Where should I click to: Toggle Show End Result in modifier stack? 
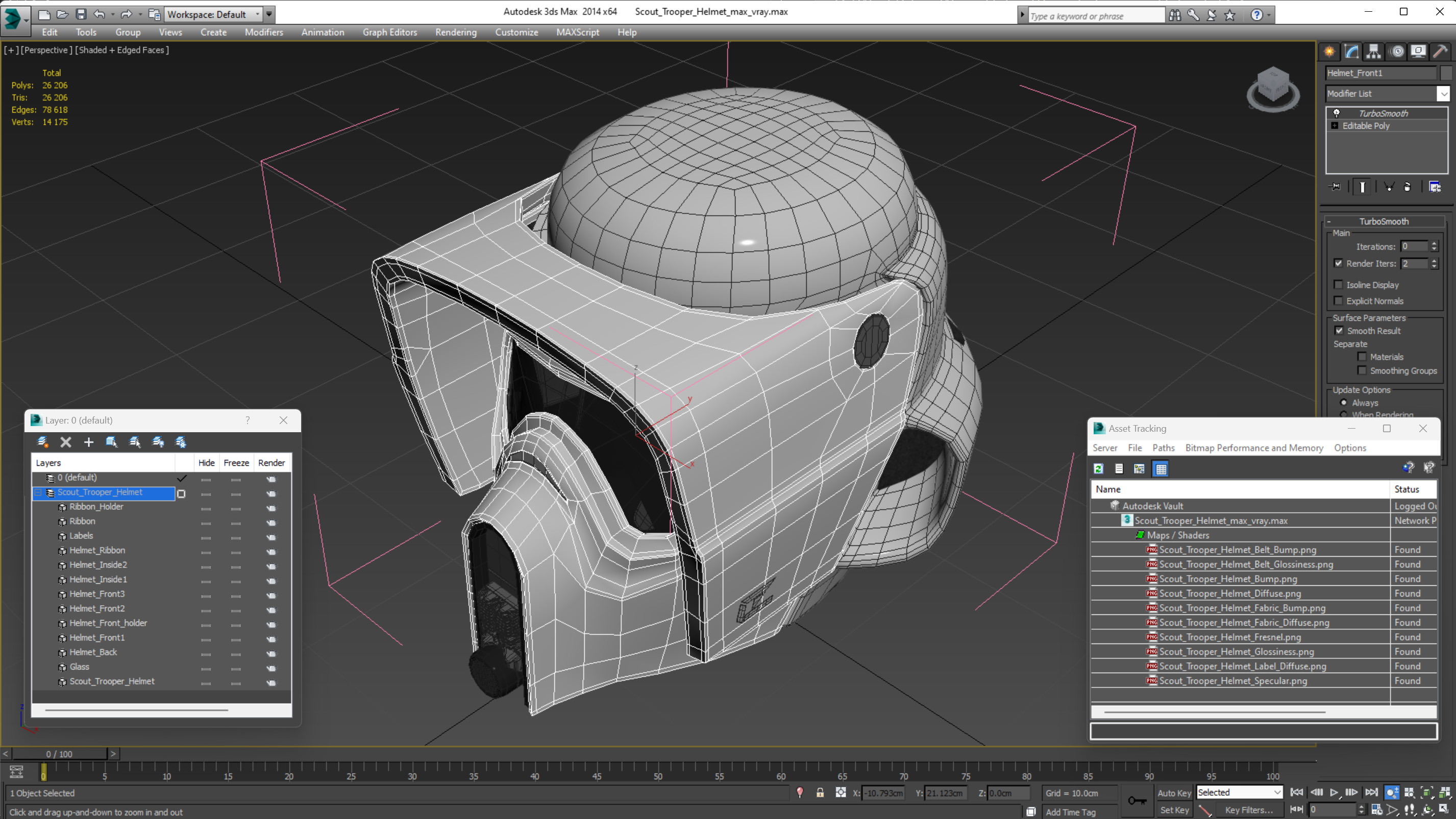[1362, 187]
